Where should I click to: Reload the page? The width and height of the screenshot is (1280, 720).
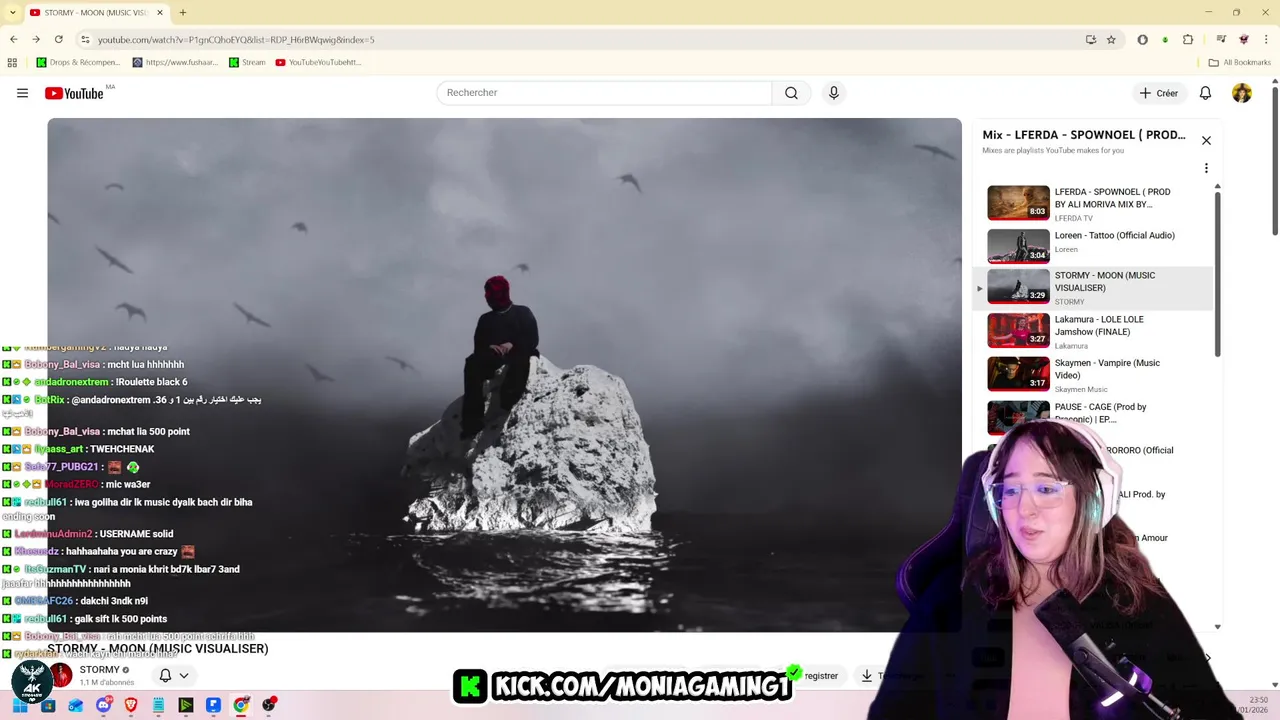(59, 39)
